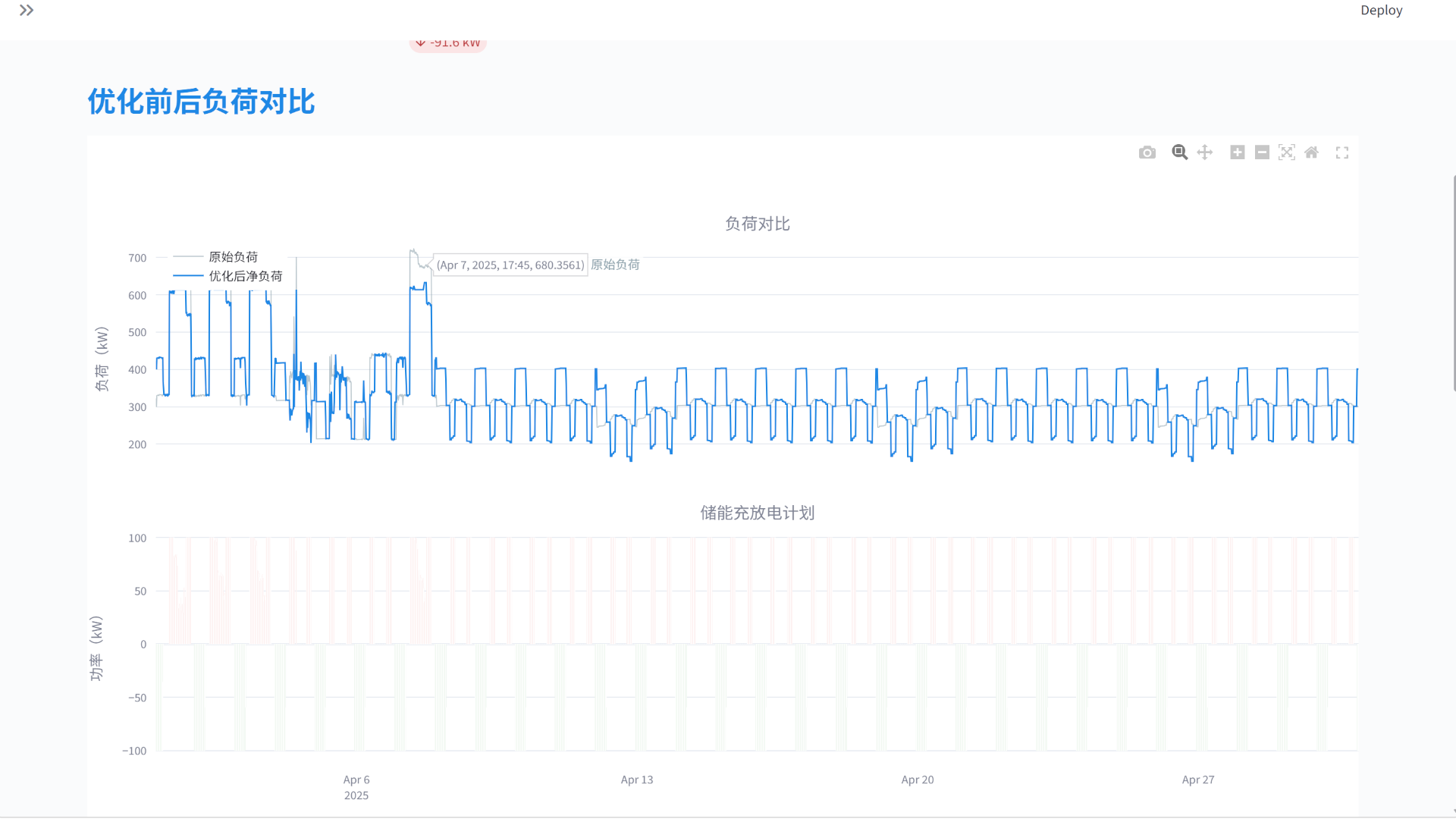
Task: Open the Deploy button
Action: pyautogui.click(x=1382, y=11)
